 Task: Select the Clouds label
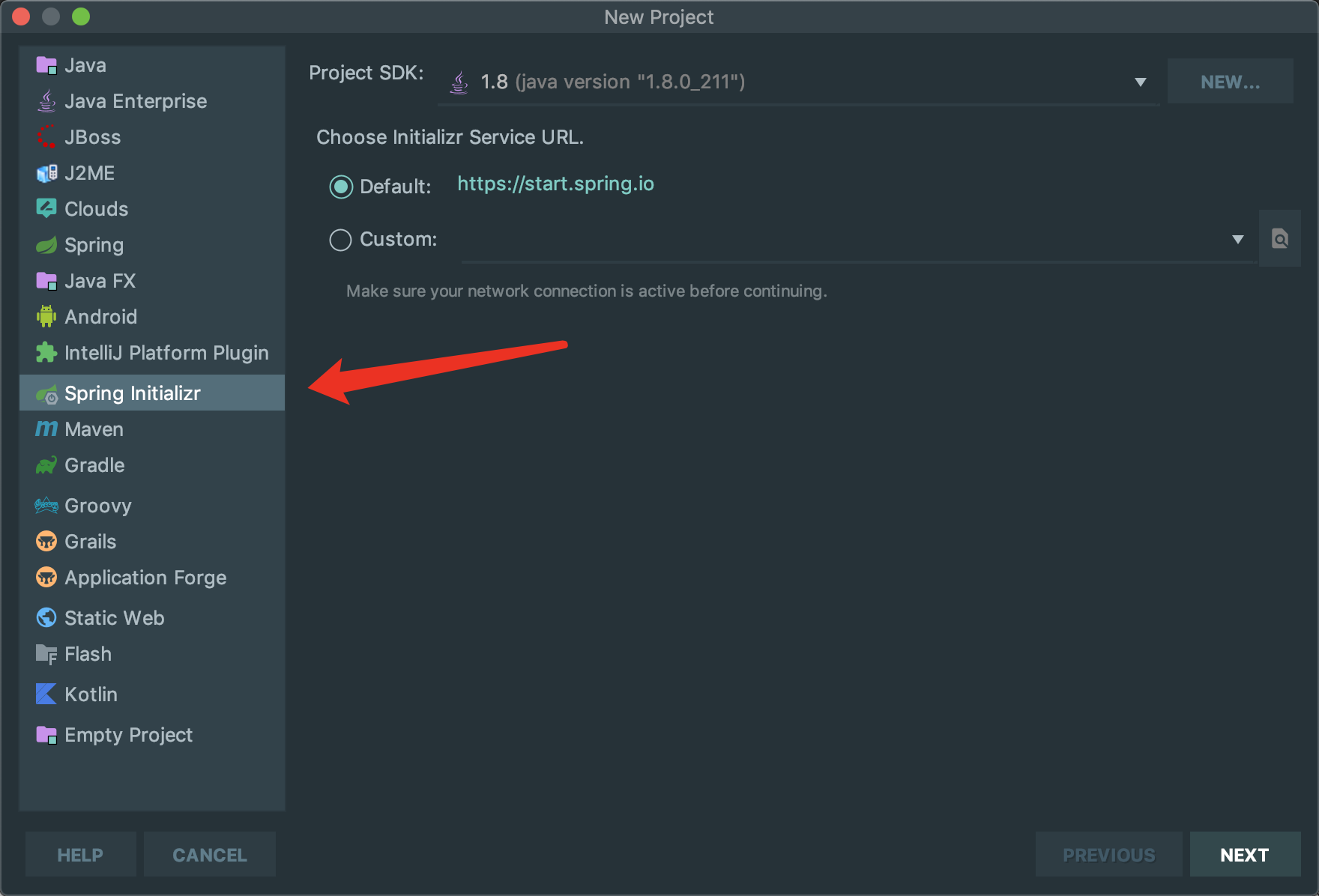click(96, 209)
